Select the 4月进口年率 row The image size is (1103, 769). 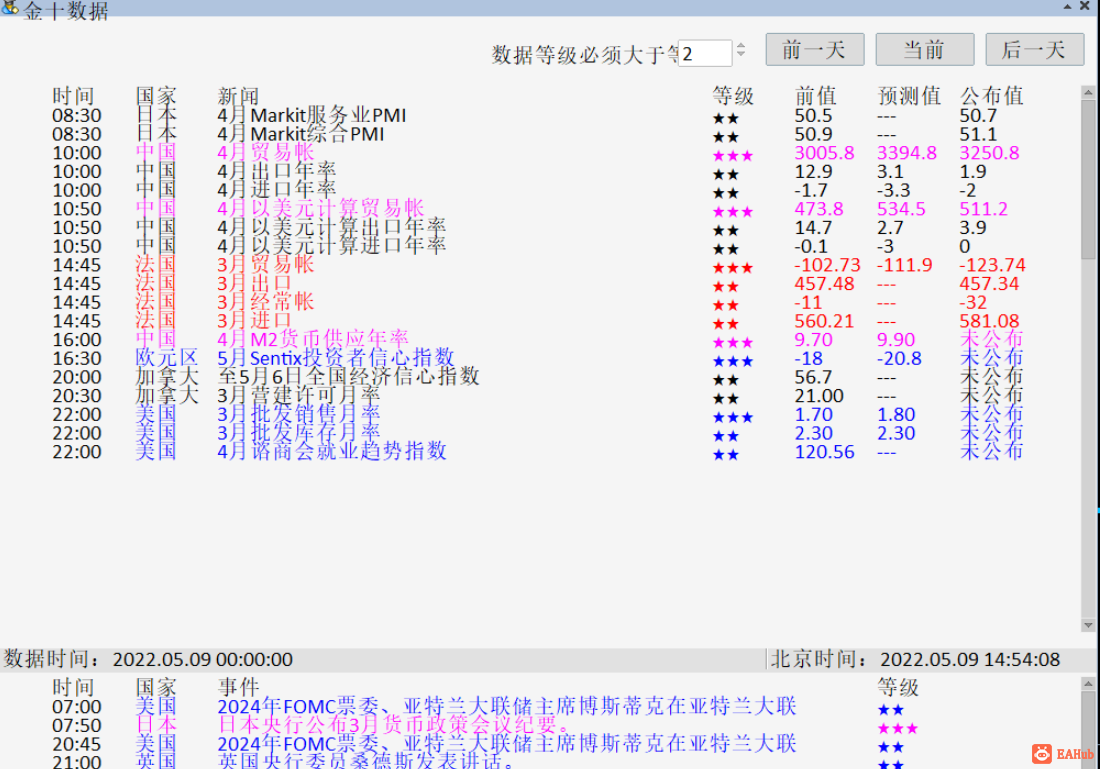538,190
